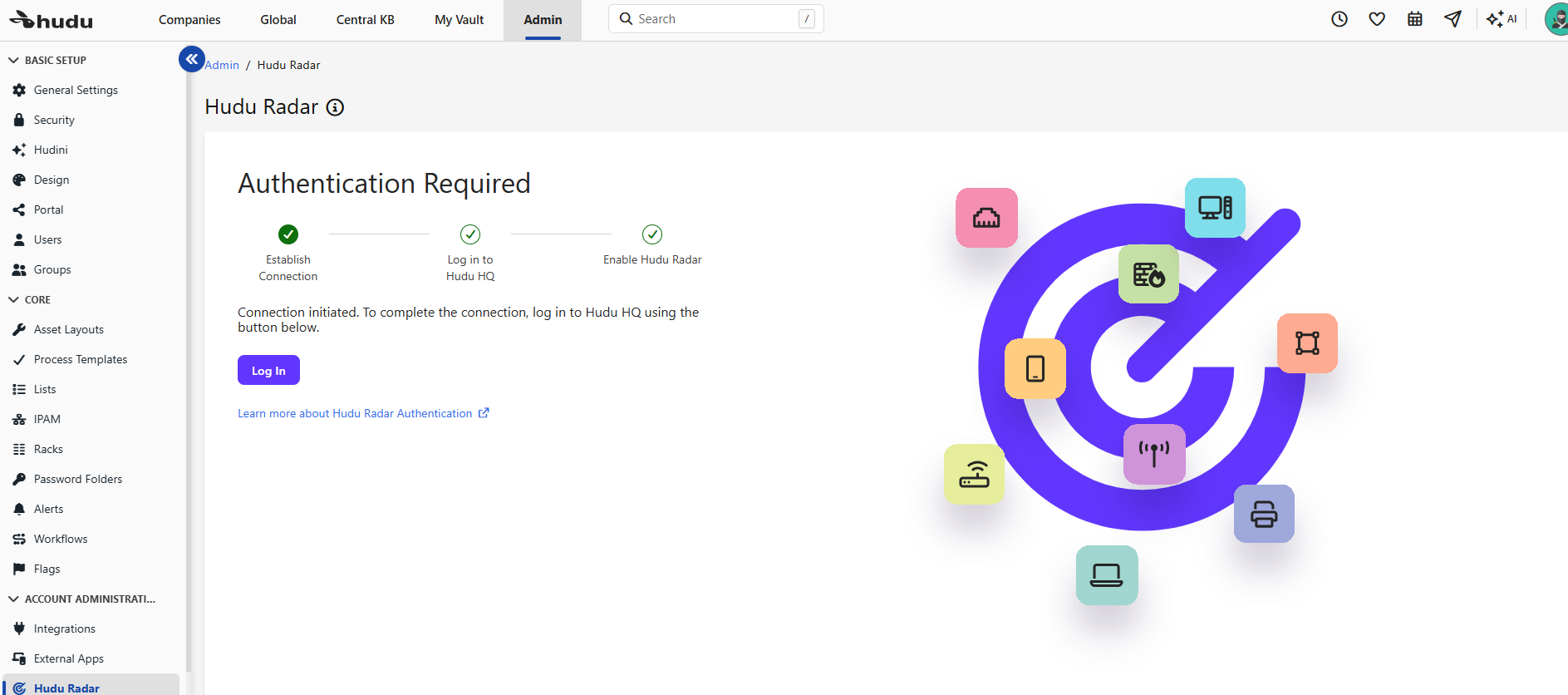This screenshot has width=1568, height=695.
Task: Select the Admin tab
Action: (x=543, y=20)
